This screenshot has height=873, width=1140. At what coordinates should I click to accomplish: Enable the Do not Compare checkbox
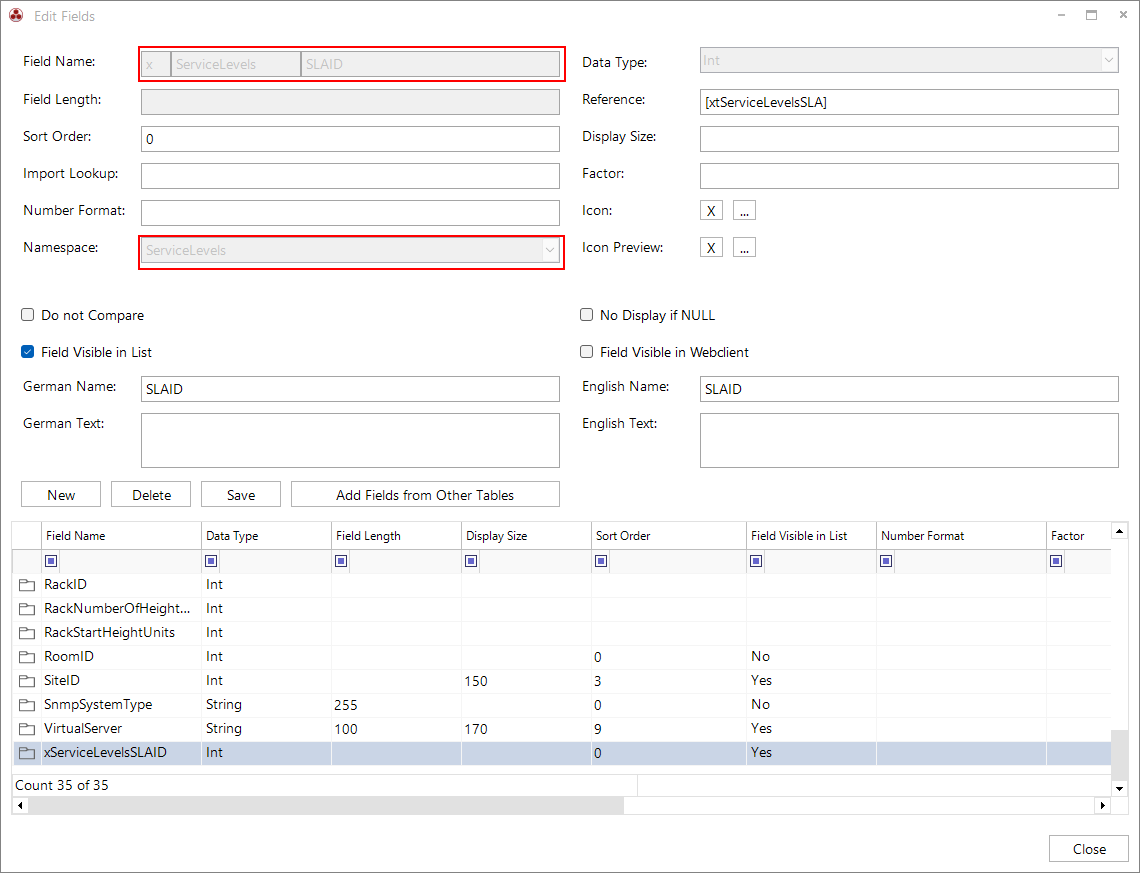[x=28, y=315]
